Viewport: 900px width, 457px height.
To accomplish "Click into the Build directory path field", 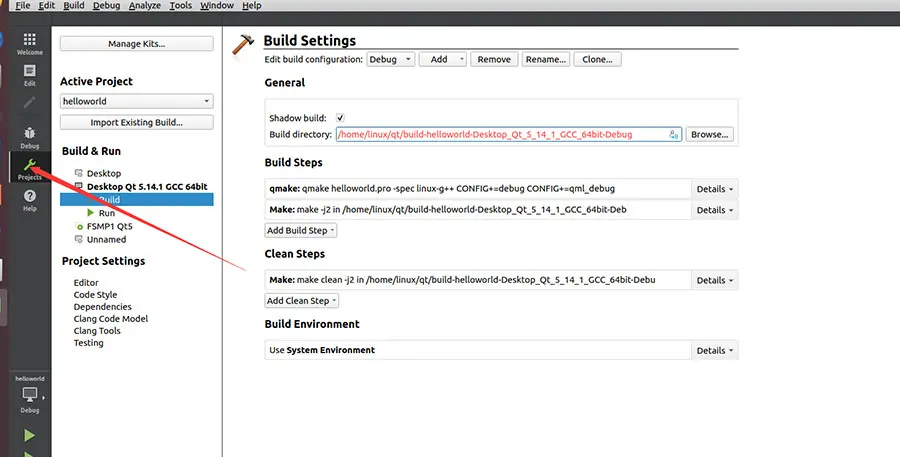I will [509, 134].
